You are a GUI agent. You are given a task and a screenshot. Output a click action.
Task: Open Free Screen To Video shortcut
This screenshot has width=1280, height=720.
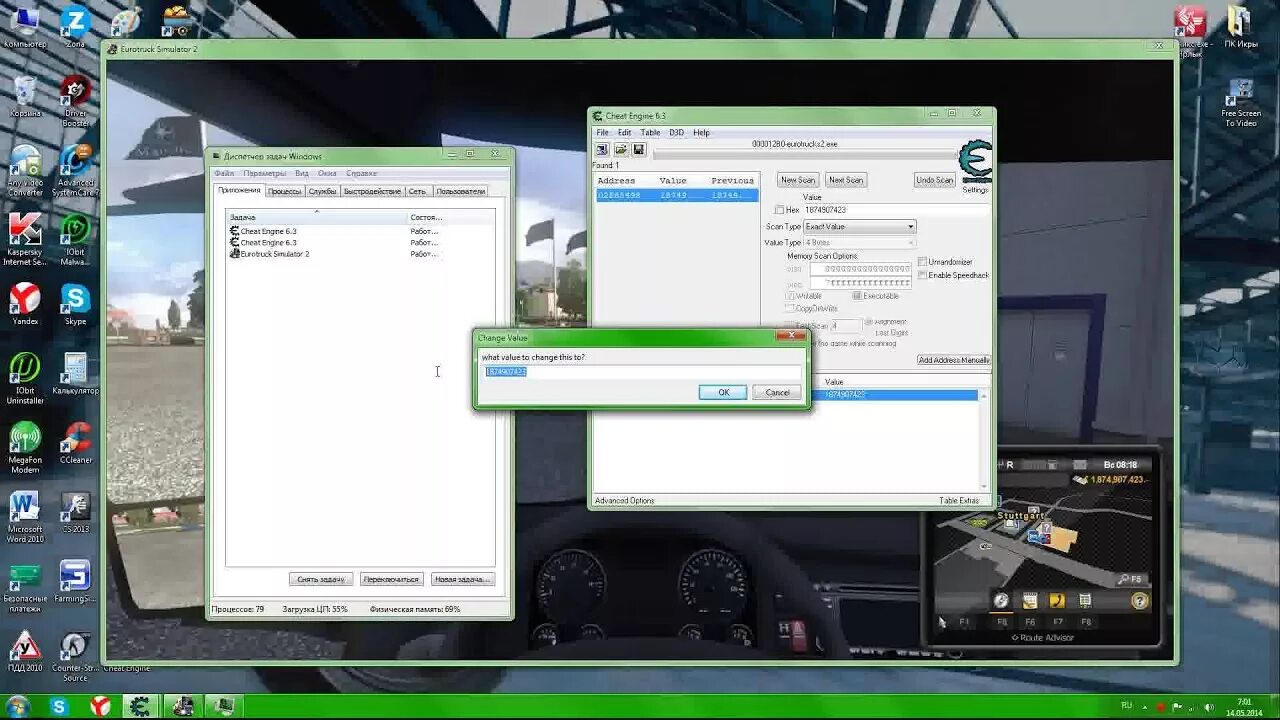[x=1240, y=103]
